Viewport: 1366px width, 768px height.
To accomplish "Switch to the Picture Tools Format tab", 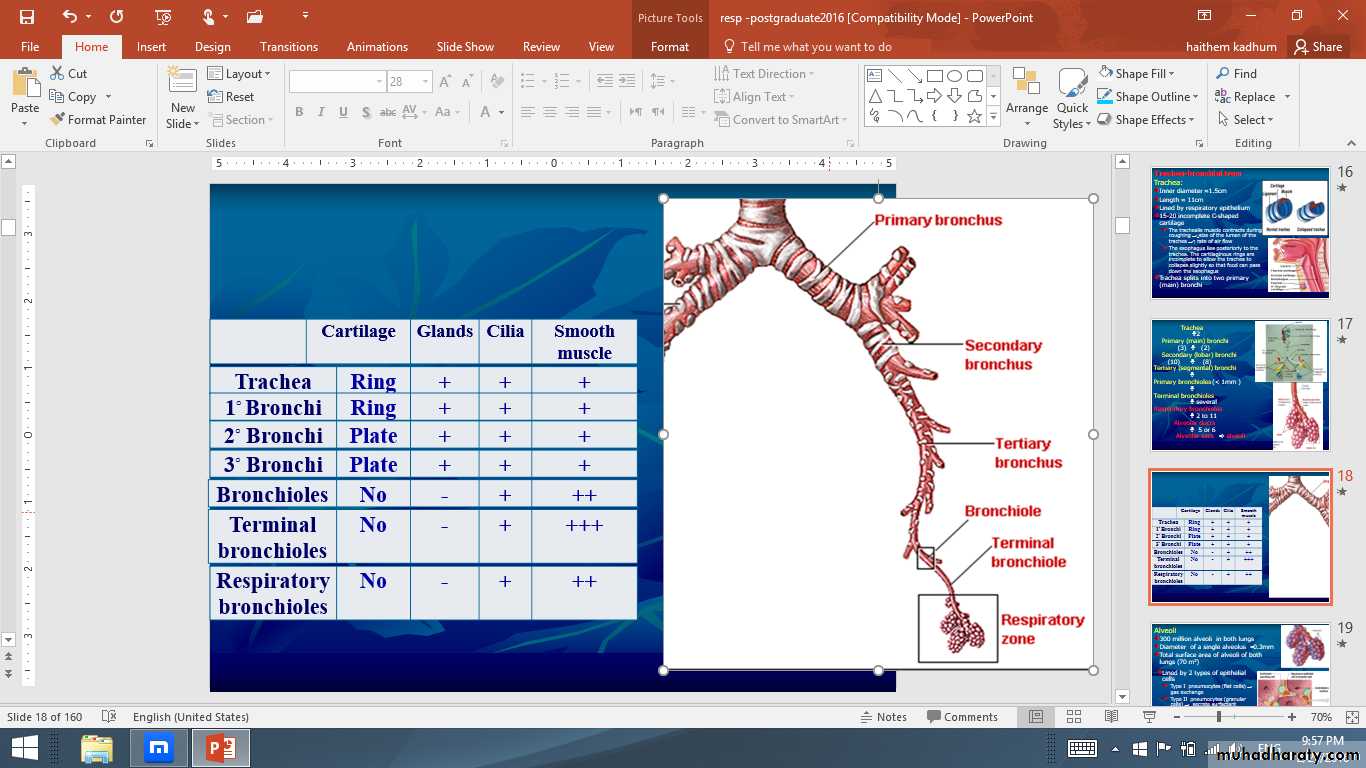I will (x=669, y=47).
